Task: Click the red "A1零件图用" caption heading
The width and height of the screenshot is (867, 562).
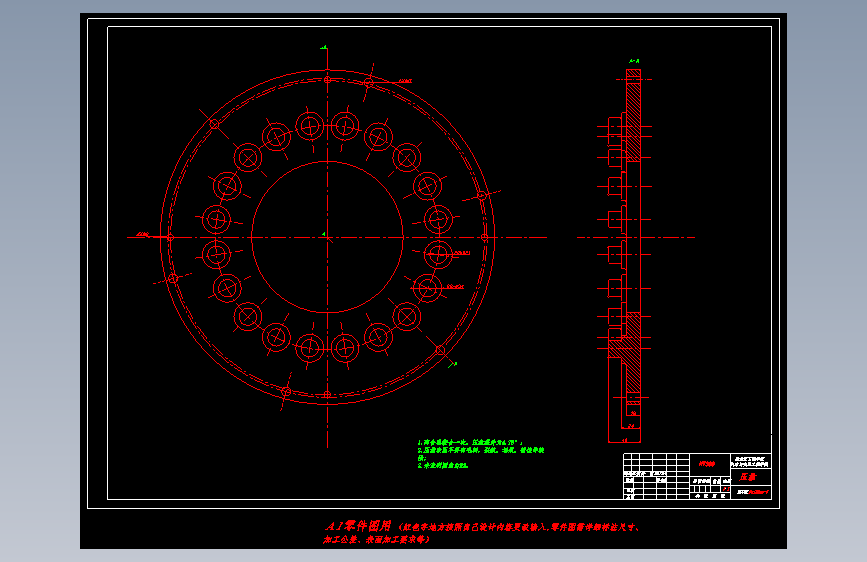Action: coord(358,526)
